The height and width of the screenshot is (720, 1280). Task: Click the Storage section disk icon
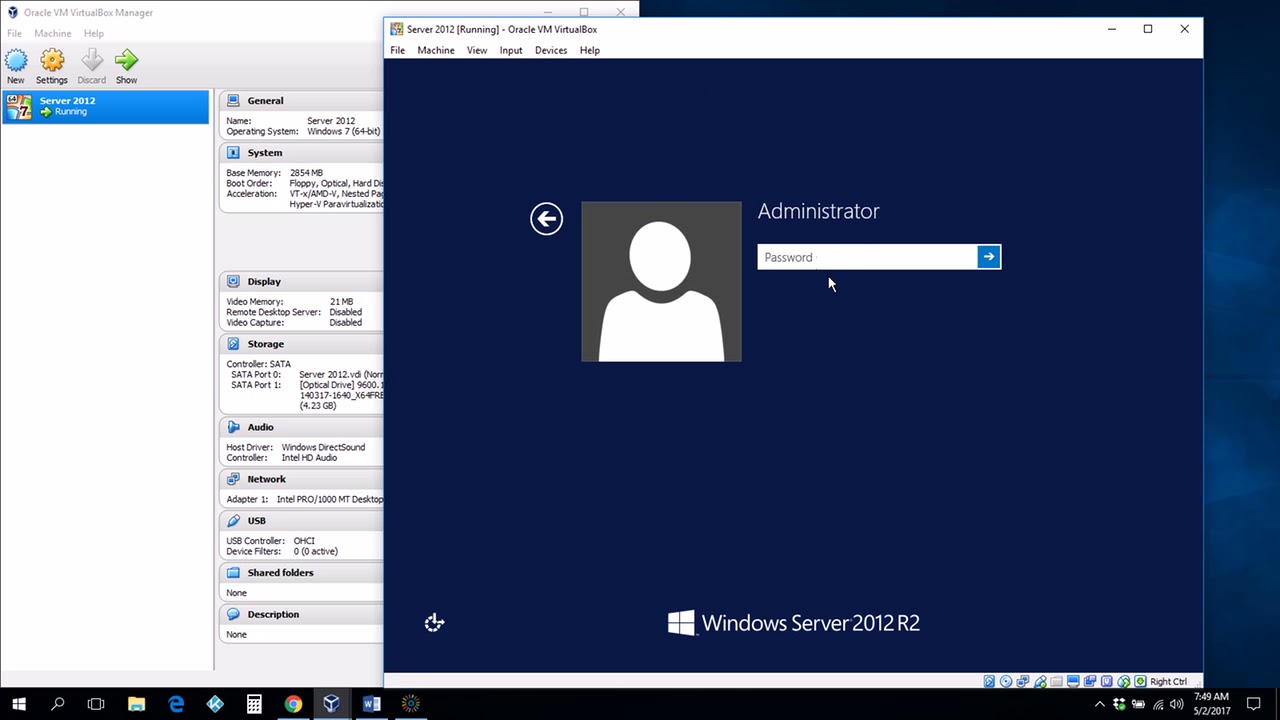pyautogui.click(x=233, y=343)
